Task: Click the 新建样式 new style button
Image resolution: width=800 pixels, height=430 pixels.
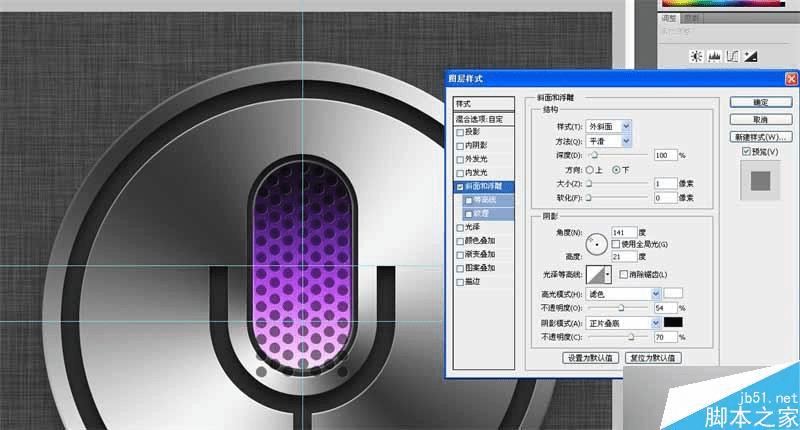Action: (761, 137)
